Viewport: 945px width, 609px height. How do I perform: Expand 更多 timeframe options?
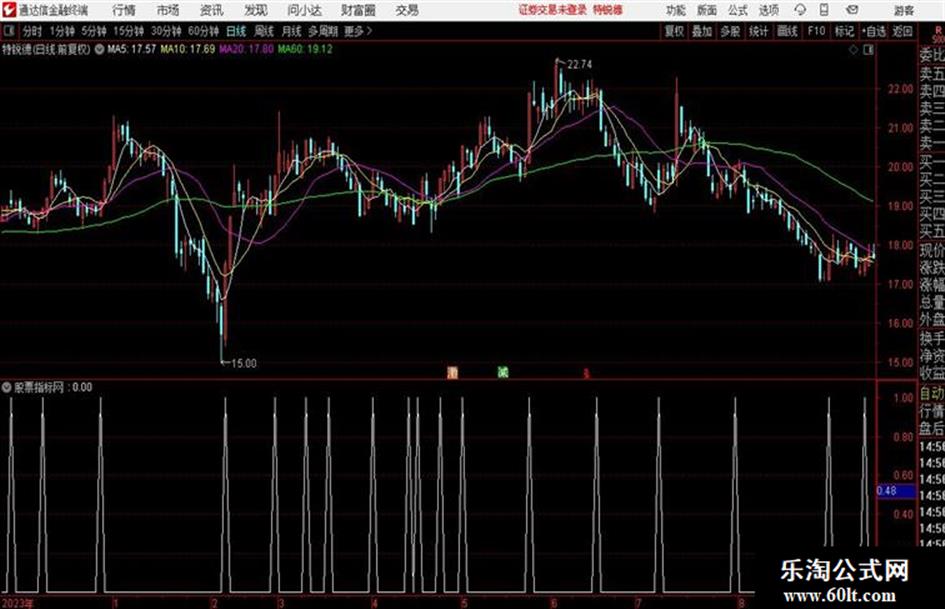[358, 31]
